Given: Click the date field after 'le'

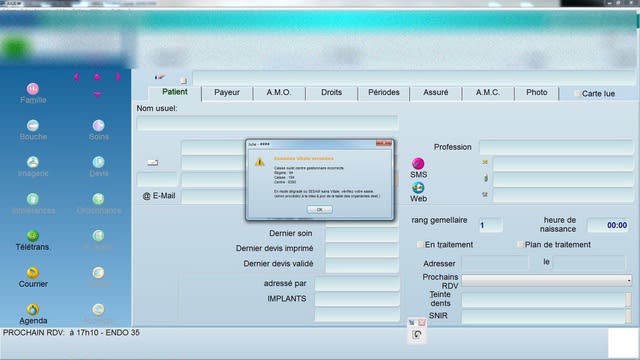Looking at the screenshot, I should (x=589, y=263).
